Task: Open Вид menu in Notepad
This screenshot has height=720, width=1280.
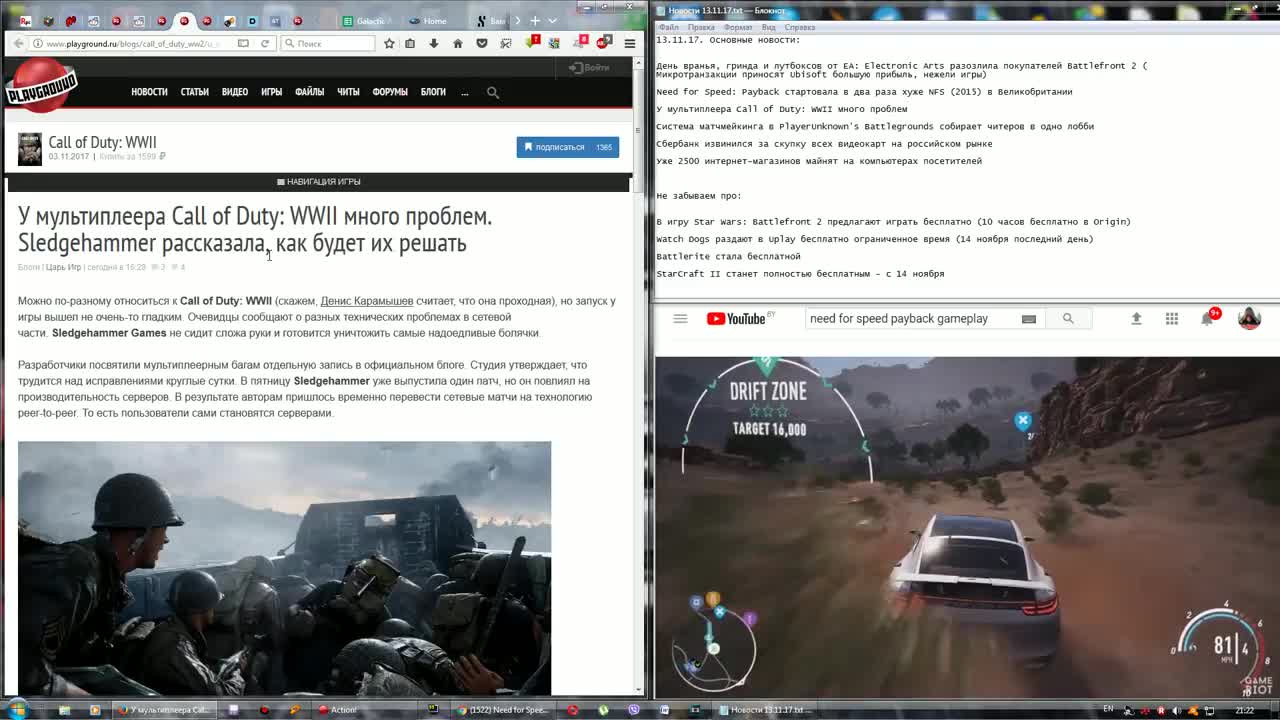Action: point(769,27)
